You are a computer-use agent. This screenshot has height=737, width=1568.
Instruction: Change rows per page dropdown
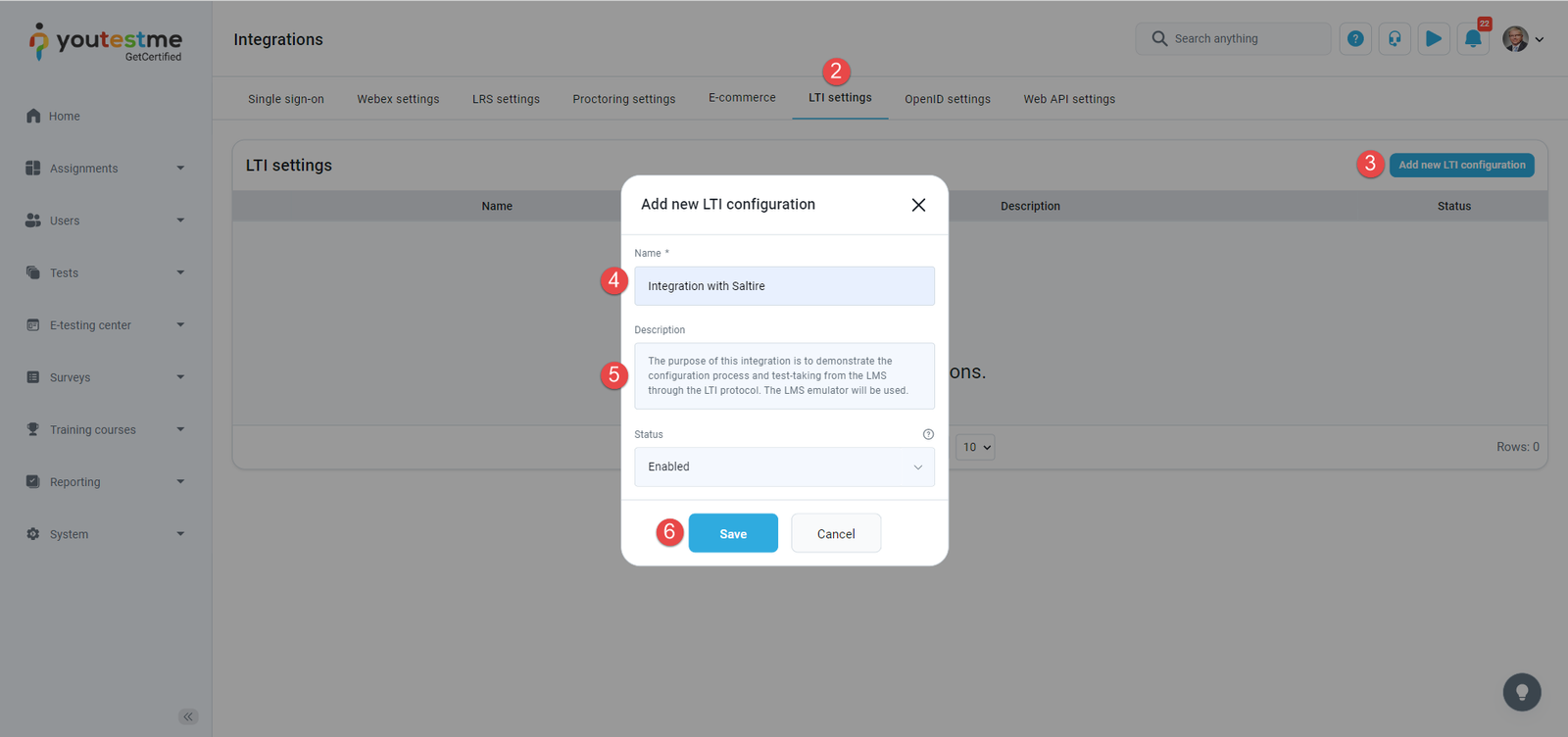(x=976, y=447)
